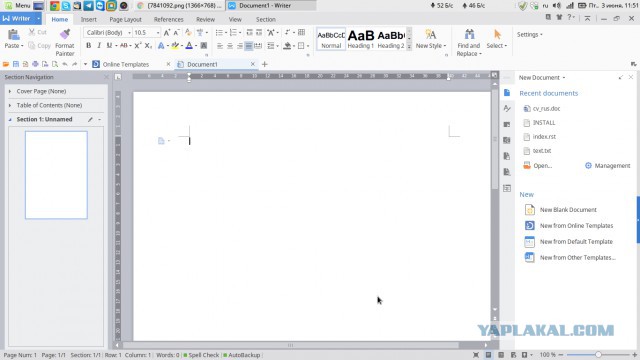Expand the Table of Contents (None) item
This screenshot has width=640, height=360.
[x=10, y=105]
